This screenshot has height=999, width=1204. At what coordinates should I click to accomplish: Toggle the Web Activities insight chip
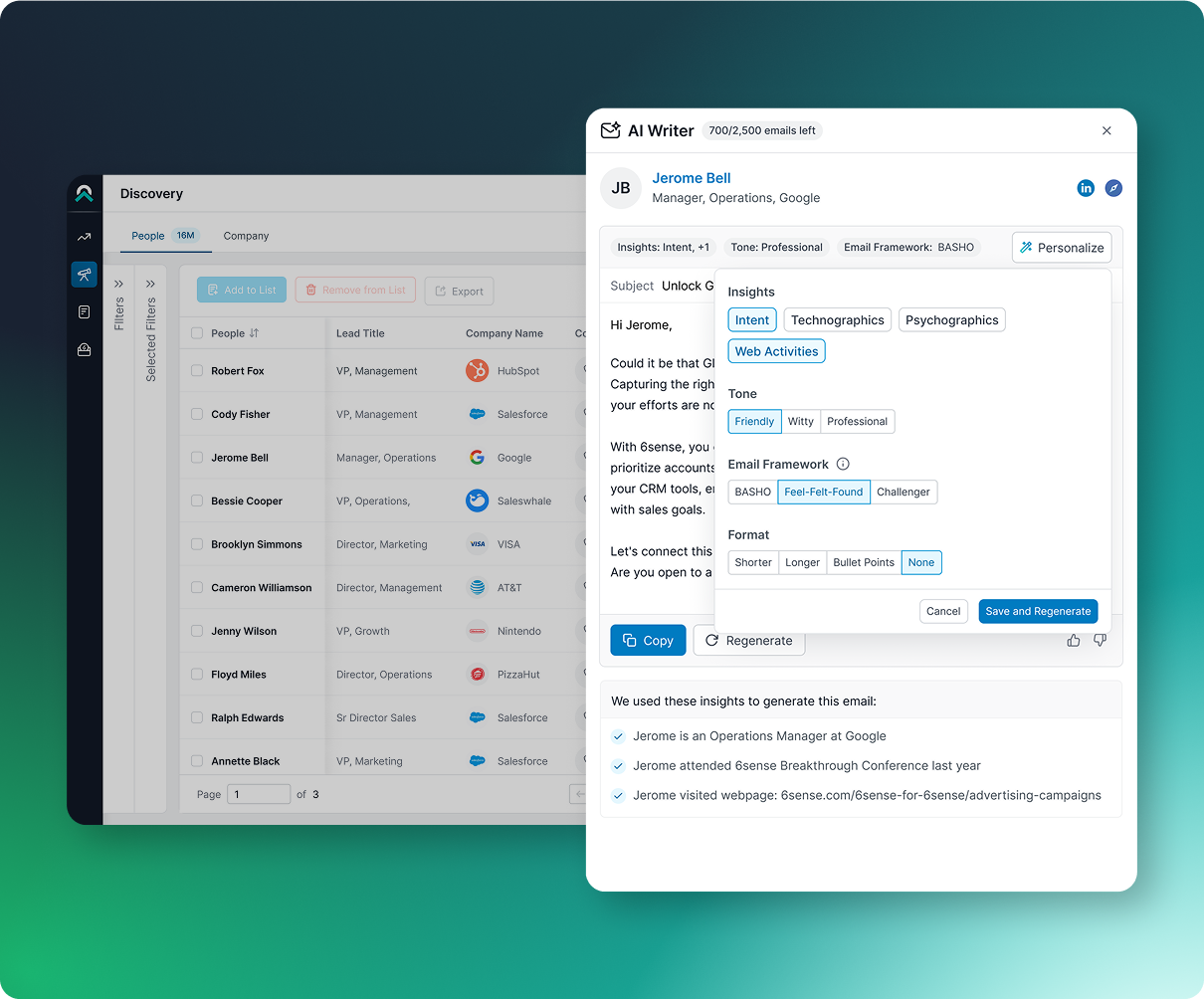pyautogui.click(x=777, y=351)
